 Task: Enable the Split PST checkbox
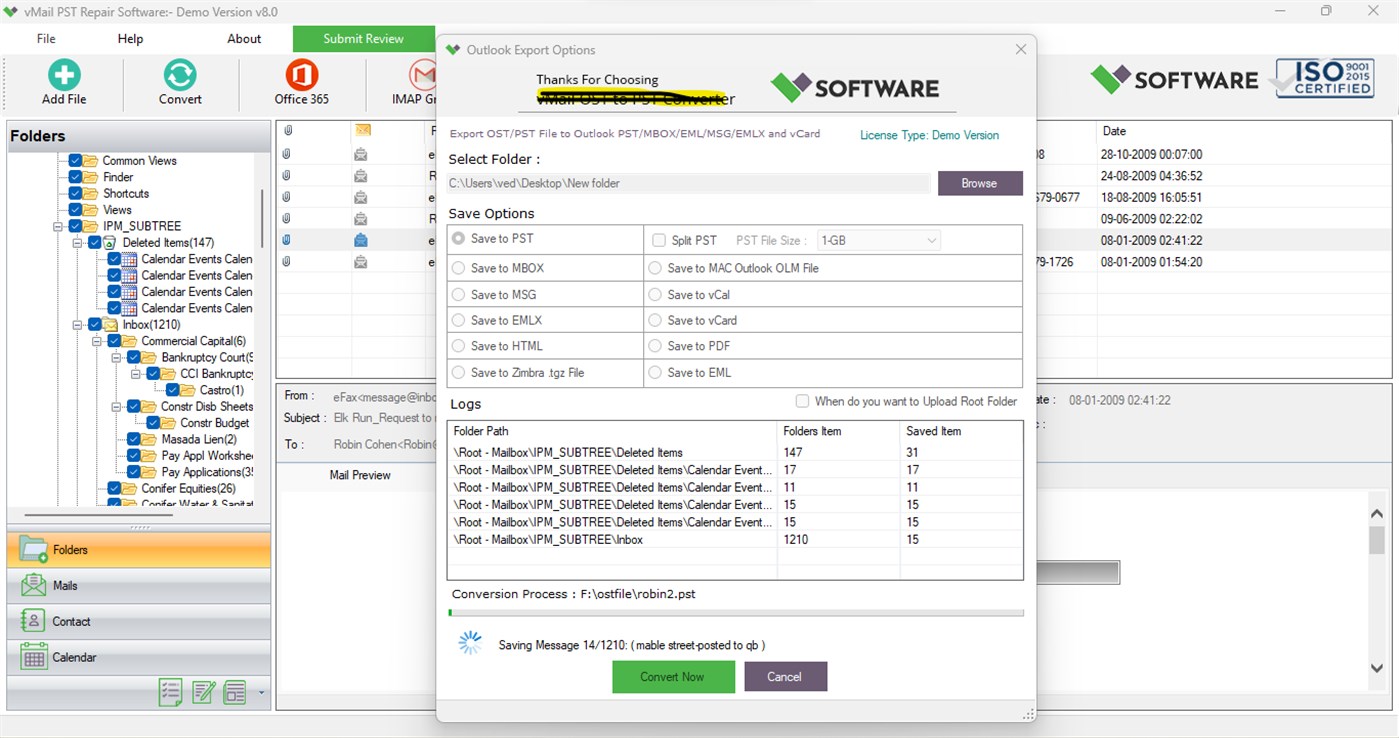tap(659, 240)
